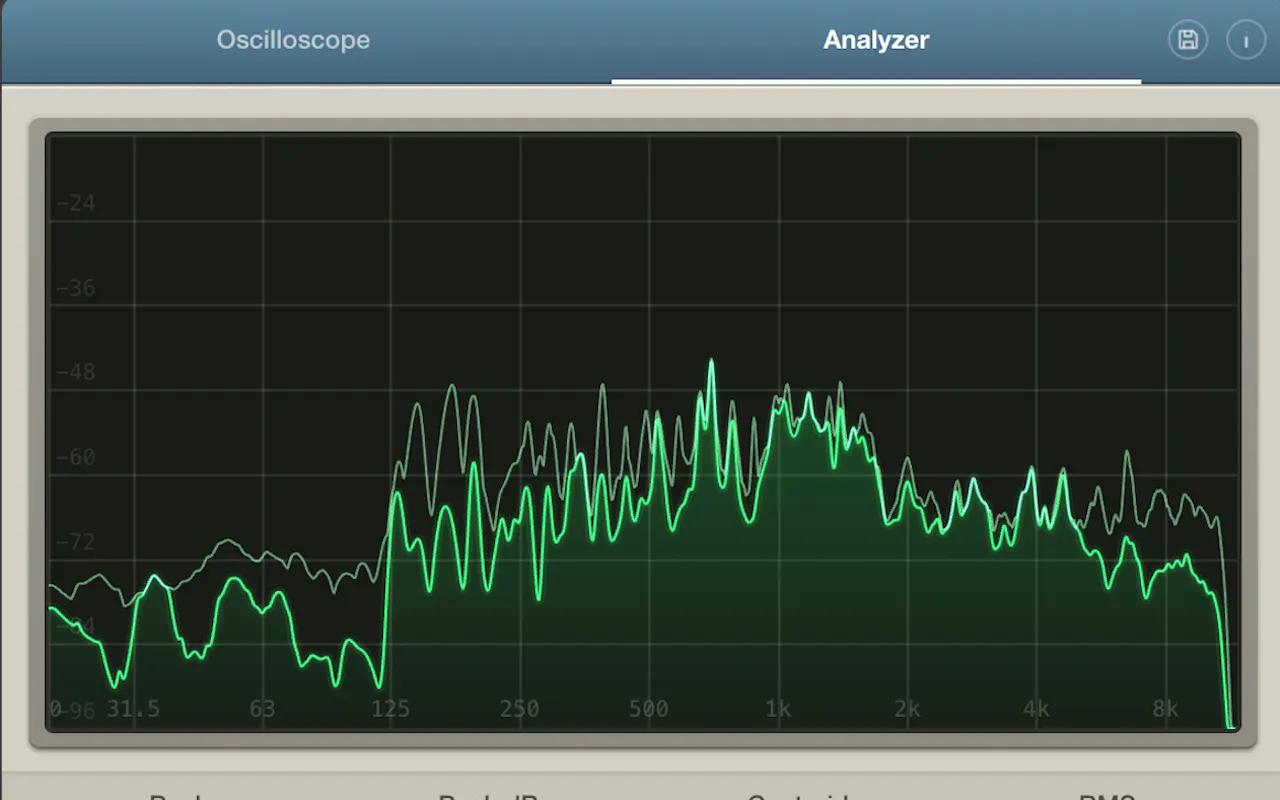Click the 31.5 frequency label
This screenshot has width=1280, height=800.
133,709
